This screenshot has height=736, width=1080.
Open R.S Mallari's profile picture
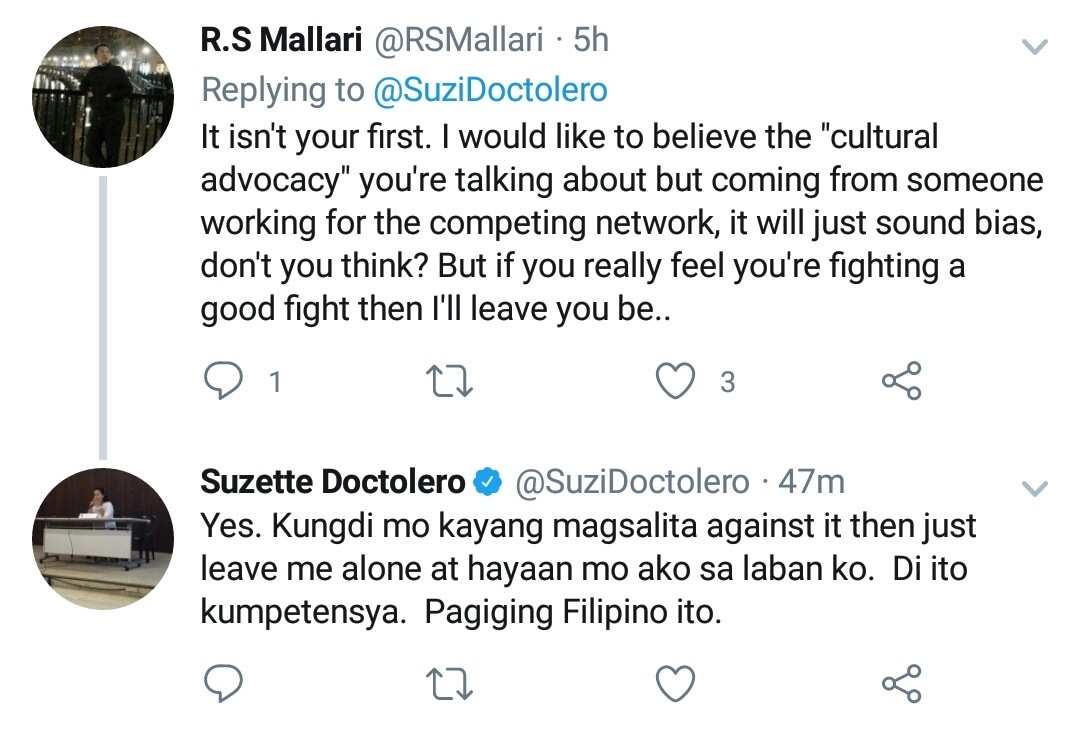tap(103, 96)
